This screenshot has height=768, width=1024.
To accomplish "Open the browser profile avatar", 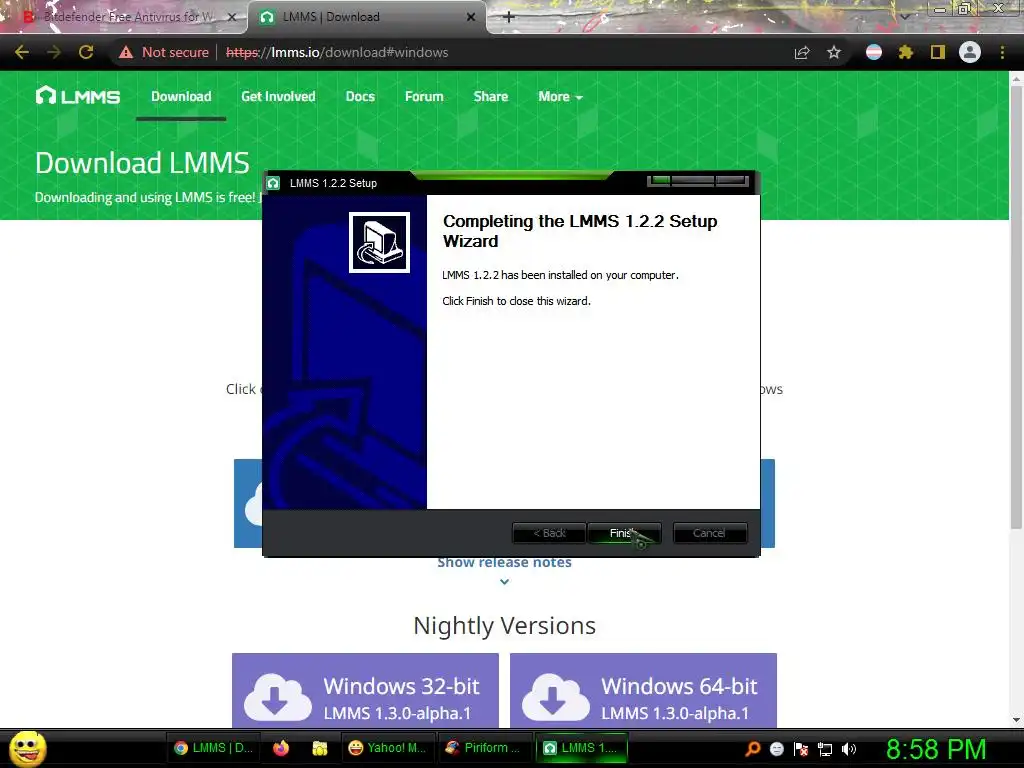I will tap(970, 52).
